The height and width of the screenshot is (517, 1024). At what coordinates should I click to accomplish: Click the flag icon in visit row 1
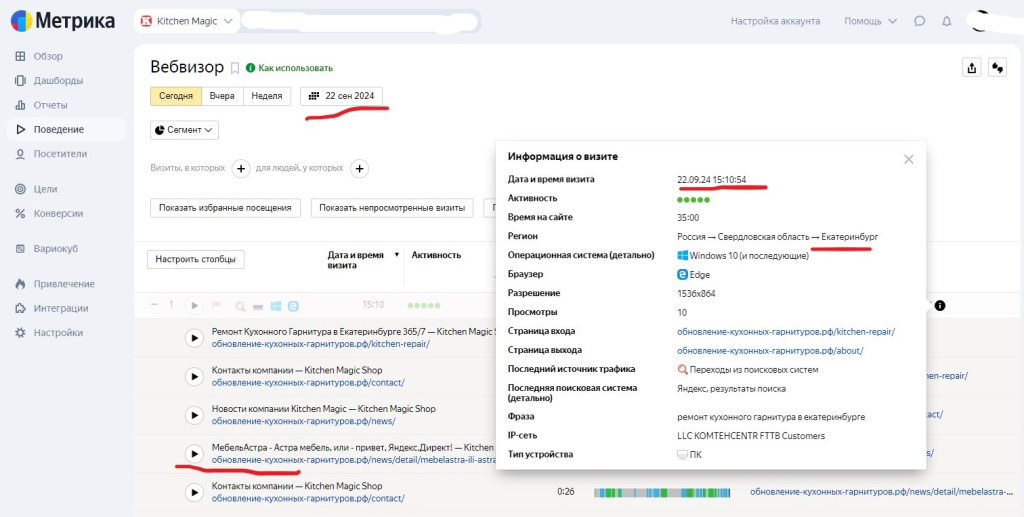pos(216,306)
